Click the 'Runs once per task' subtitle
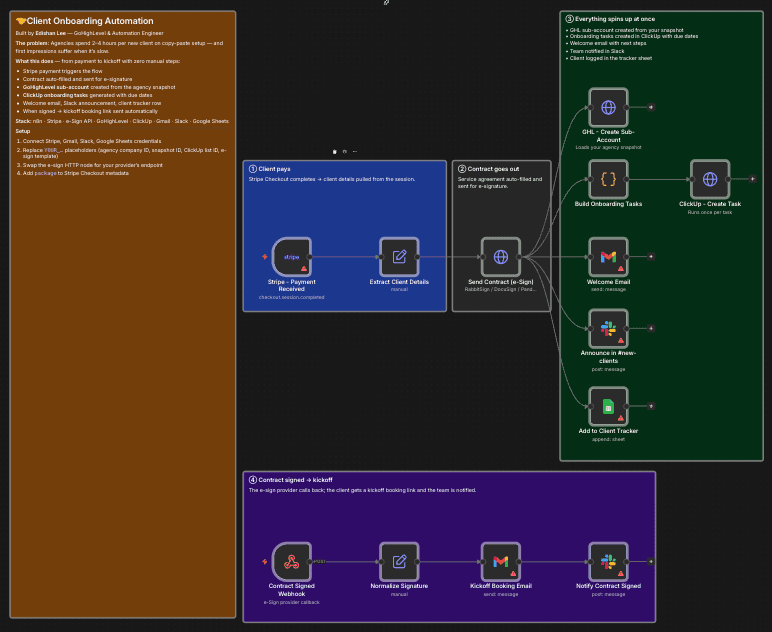This screenshot has width=772, height=632. tap(710, 212)
